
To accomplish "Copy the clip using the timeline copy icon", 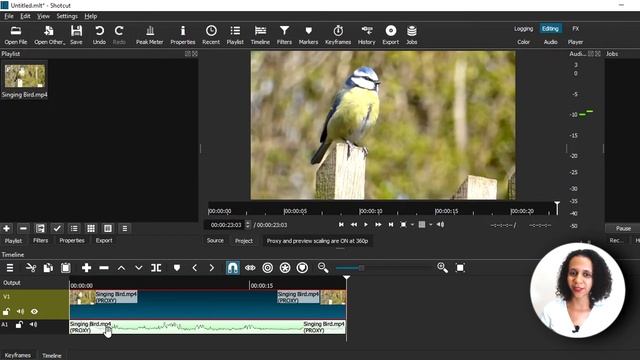I will [48, 268].
